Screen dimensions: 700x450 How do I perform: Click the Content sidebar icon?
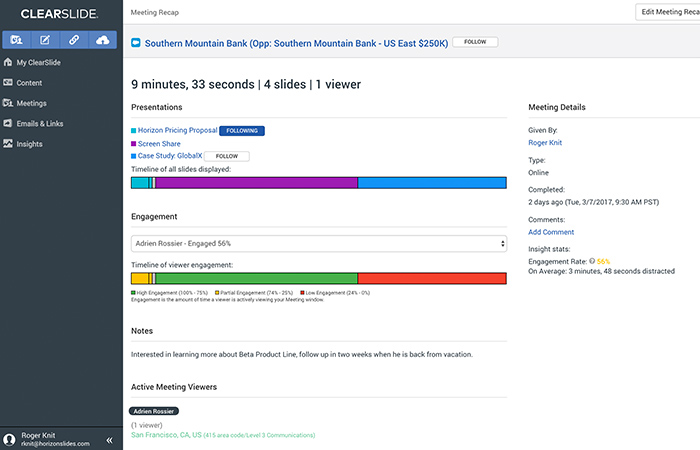pyautogui.click(x=8, y=82)
